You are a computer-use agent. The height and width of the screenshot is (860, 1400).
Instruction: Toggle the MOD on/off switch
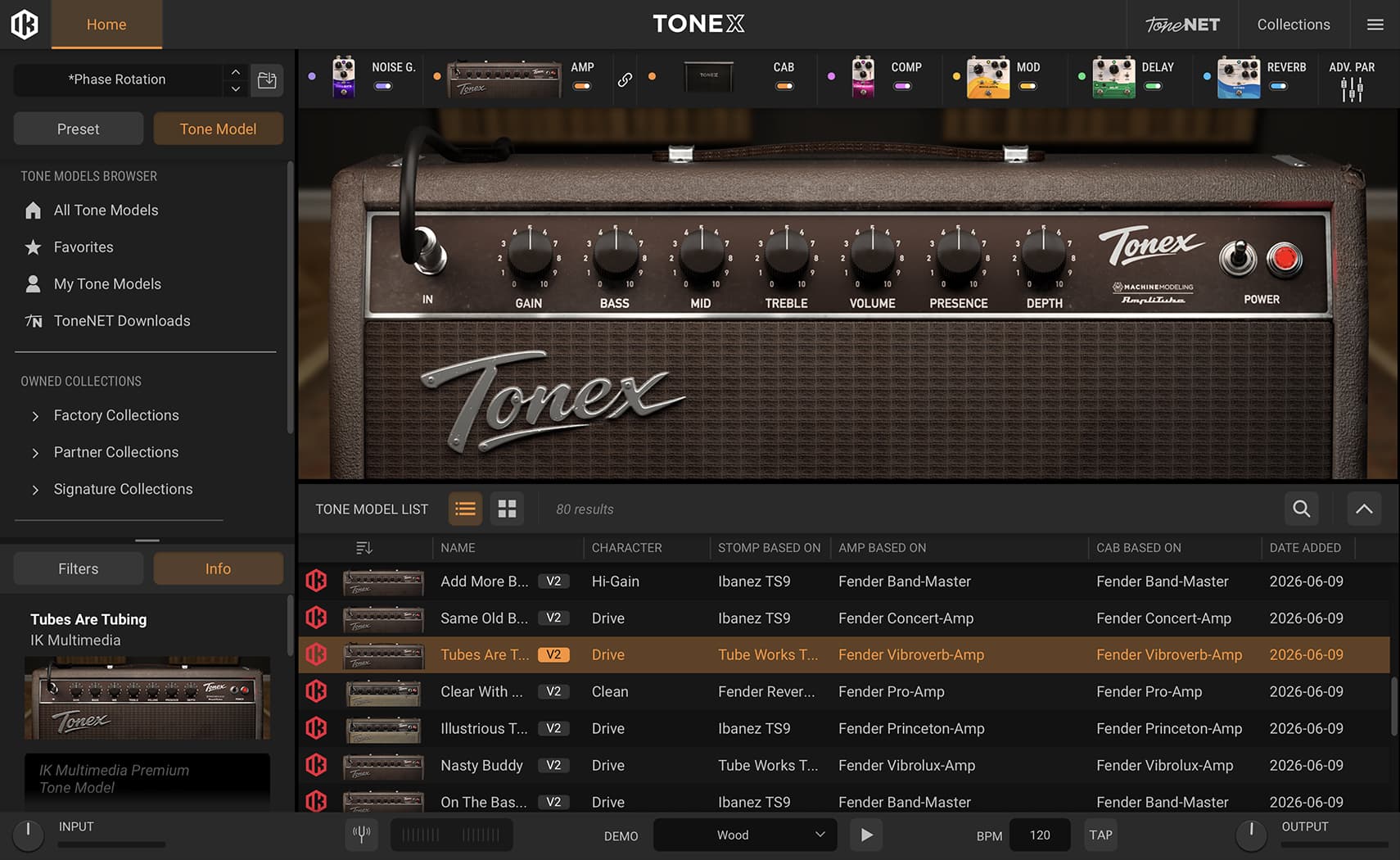pos(1027,86)
